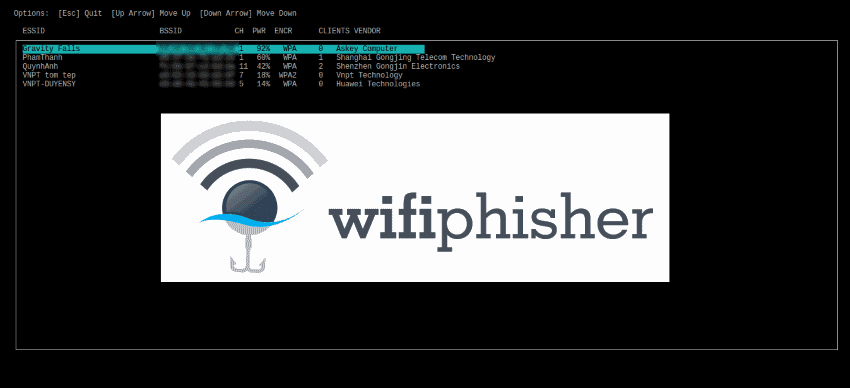Click the ESSID column header
Screen dimensions: 850x388
pos(33,31)
